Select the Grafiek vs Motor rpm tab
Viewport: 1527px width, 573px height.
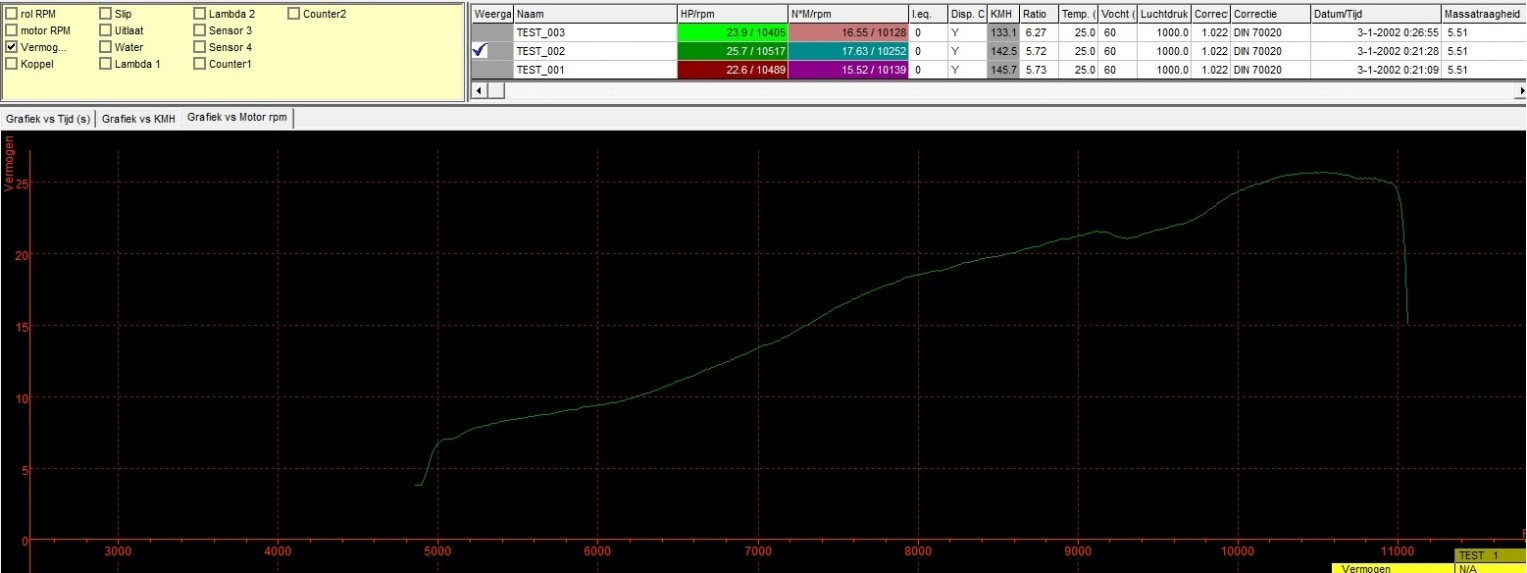point(236,118)
